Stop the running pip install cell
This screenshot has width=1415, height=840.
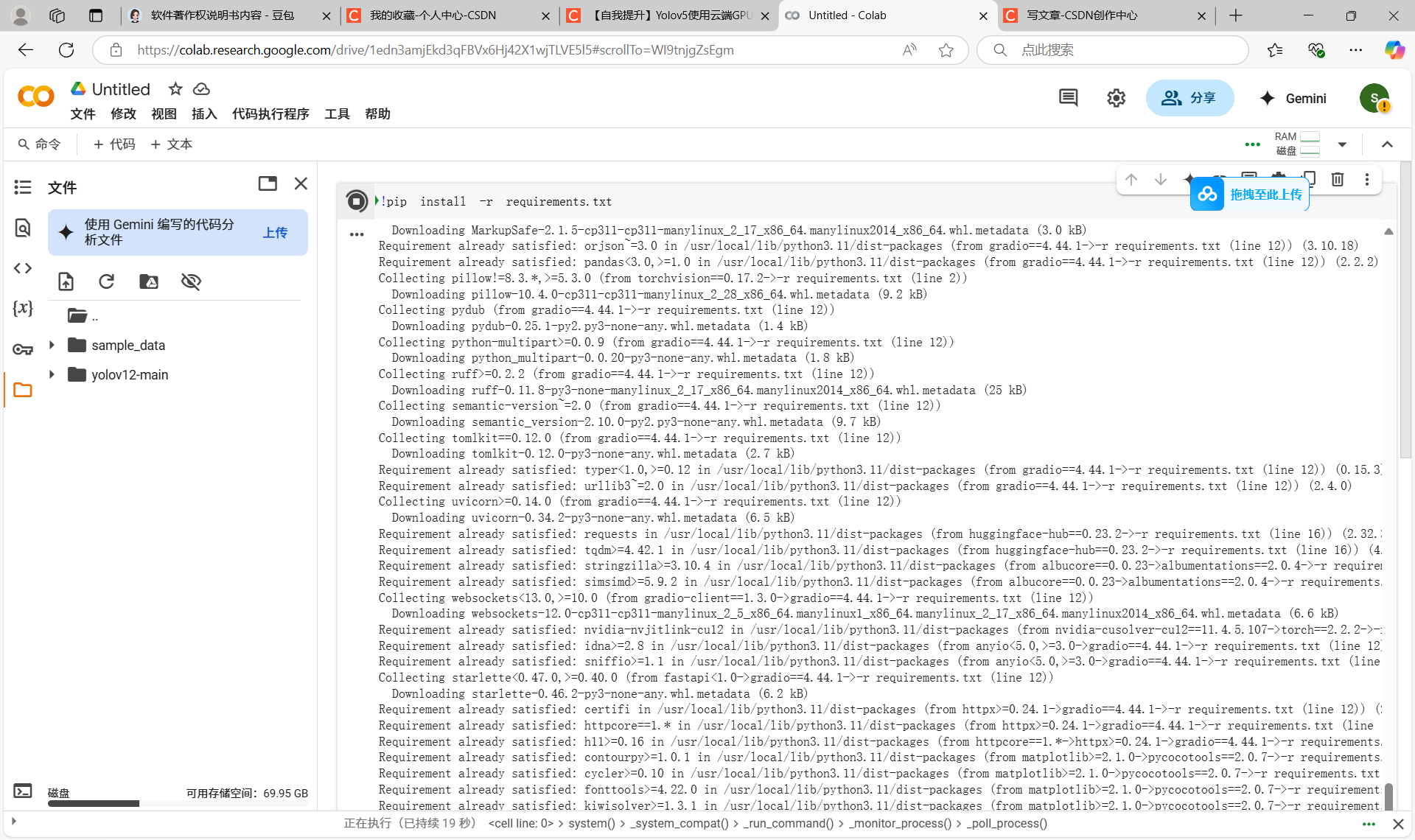[357, 201]
